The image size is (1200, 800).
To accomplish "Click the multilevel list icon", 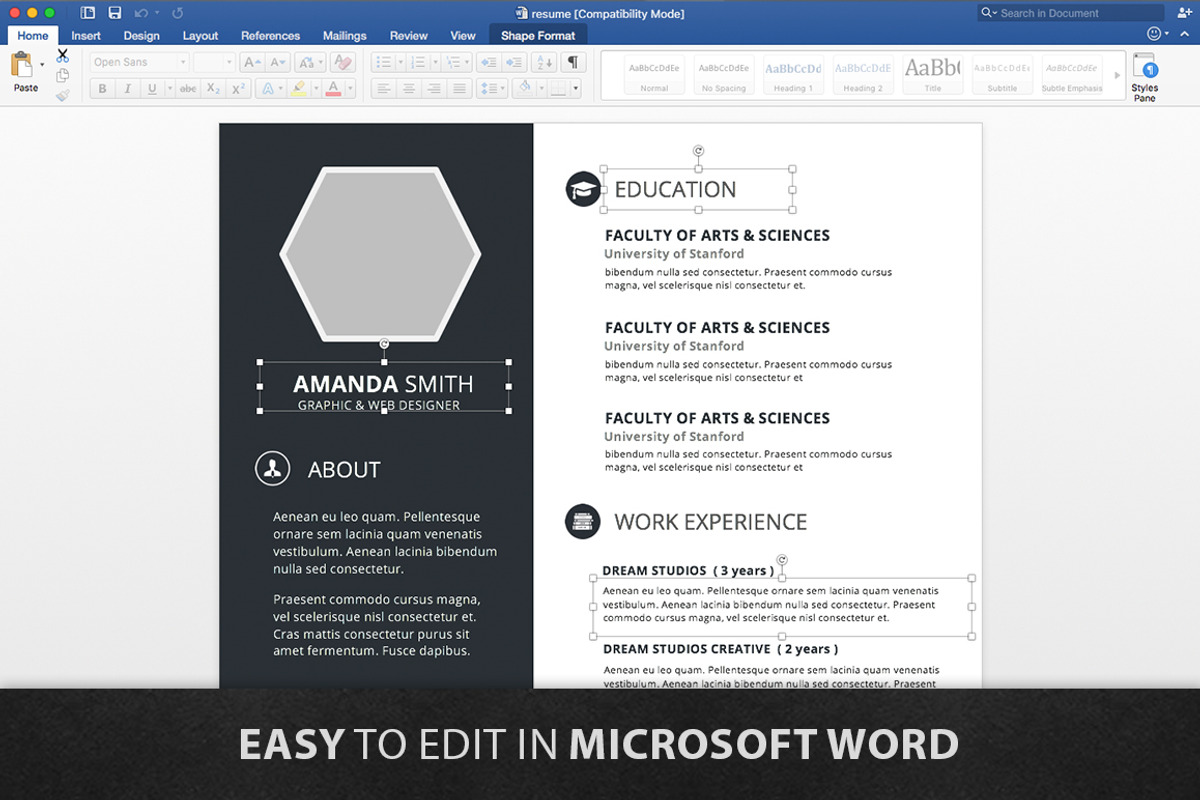I will point(454,62).
